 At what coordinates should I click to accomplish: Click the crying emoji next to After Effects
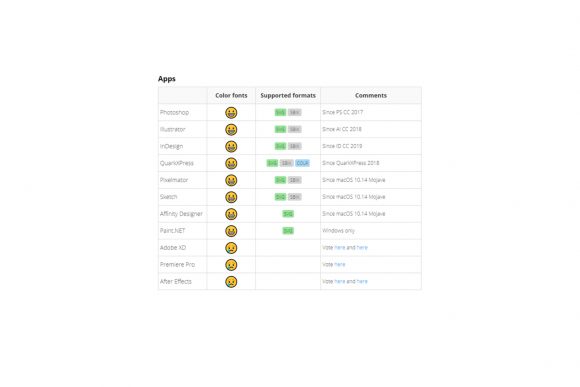click(x=231, y=282)
